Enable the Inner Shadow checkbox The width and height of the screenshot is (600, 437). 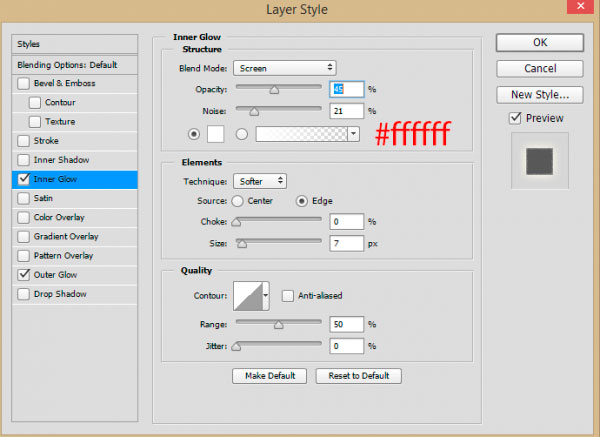23,160
